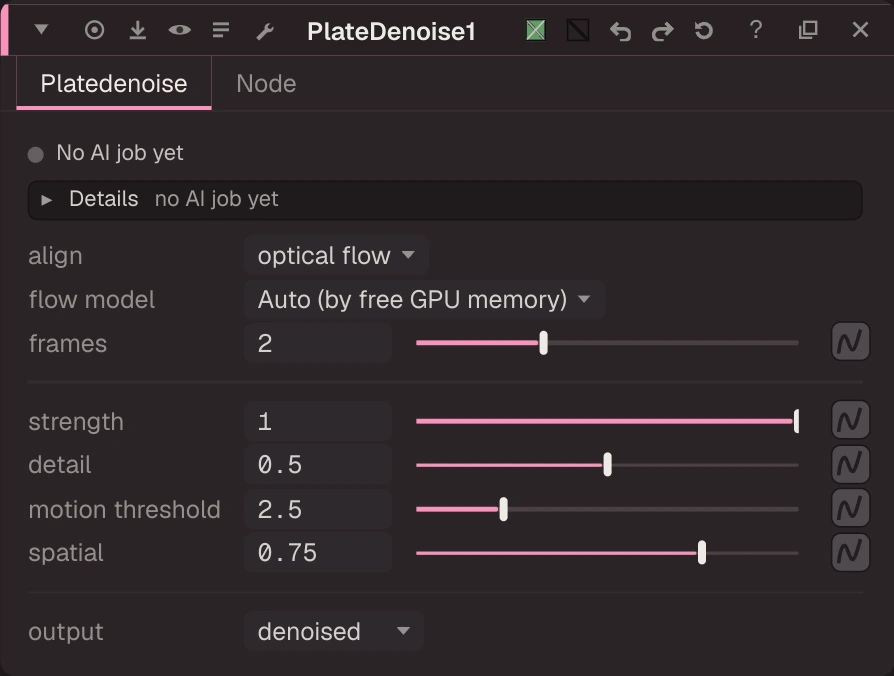This screenshot has width=894, height=676.
Task: Click the undo arrow icon
Action: click(x=620, y=31)
